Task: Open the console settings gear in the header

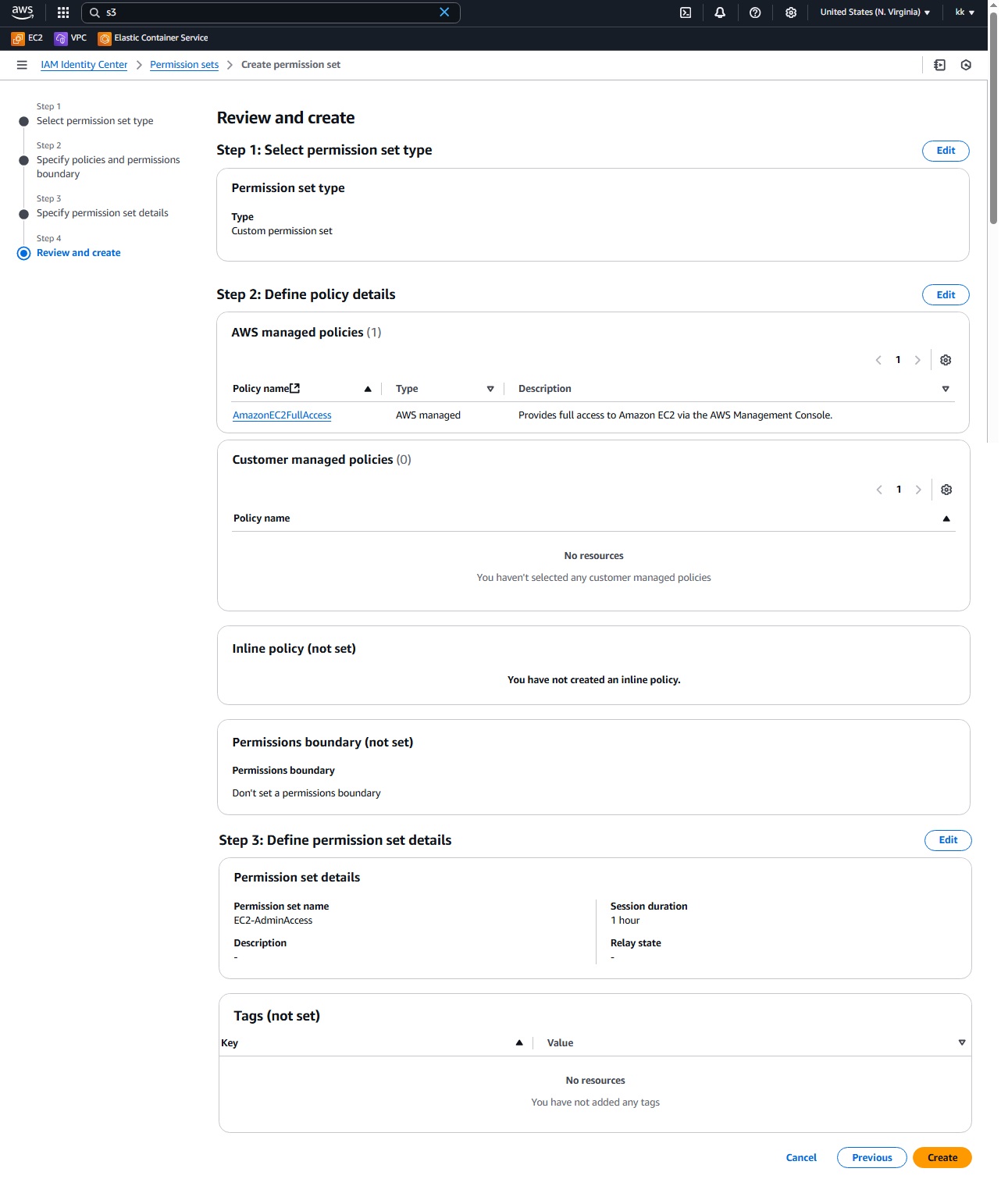Action: [x=791, y=12]
